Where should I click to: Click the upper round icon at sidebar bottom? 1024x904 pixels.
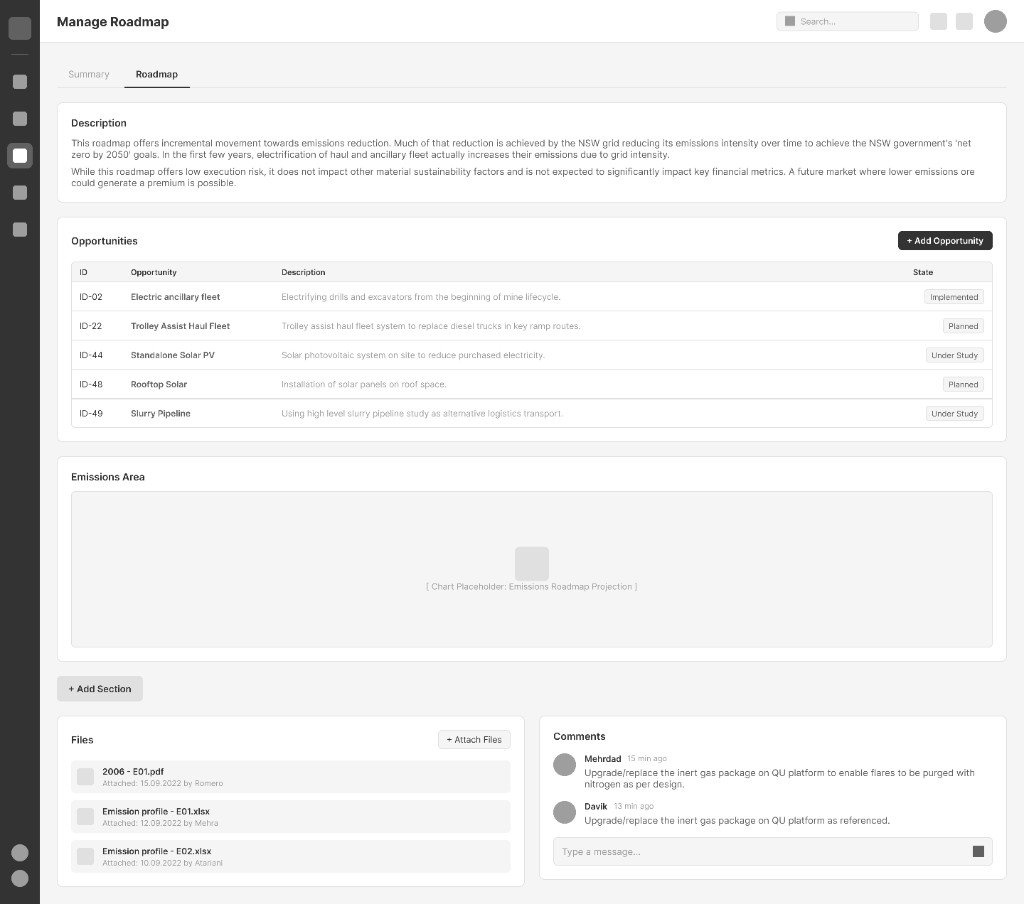coord(20,852)
